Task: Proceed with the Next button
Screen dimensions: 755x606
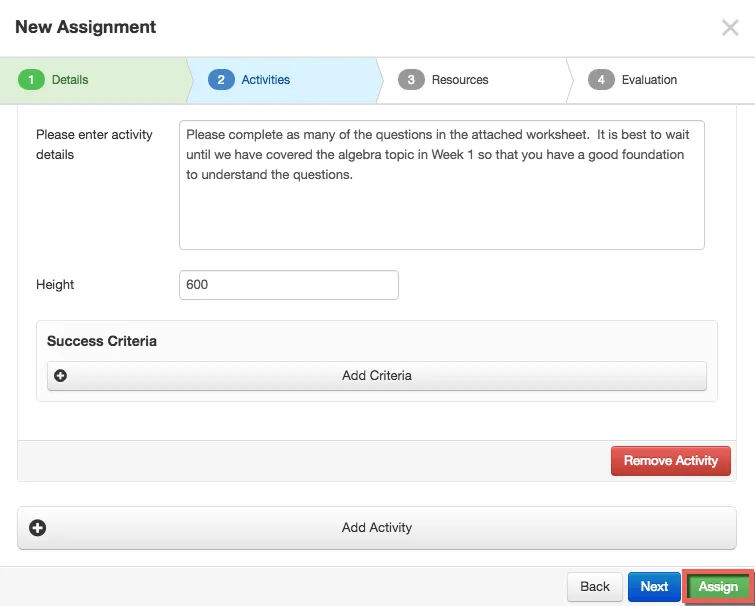Action: click(654, 587)
